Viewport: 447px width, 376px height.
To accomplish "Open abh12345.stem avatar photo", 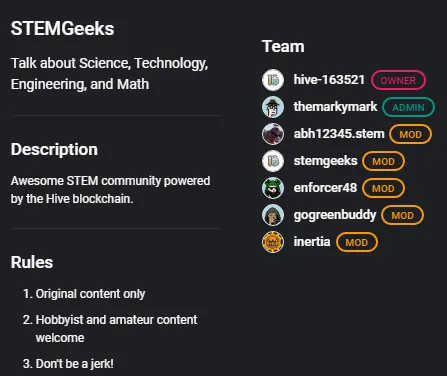I will point(273,134).
